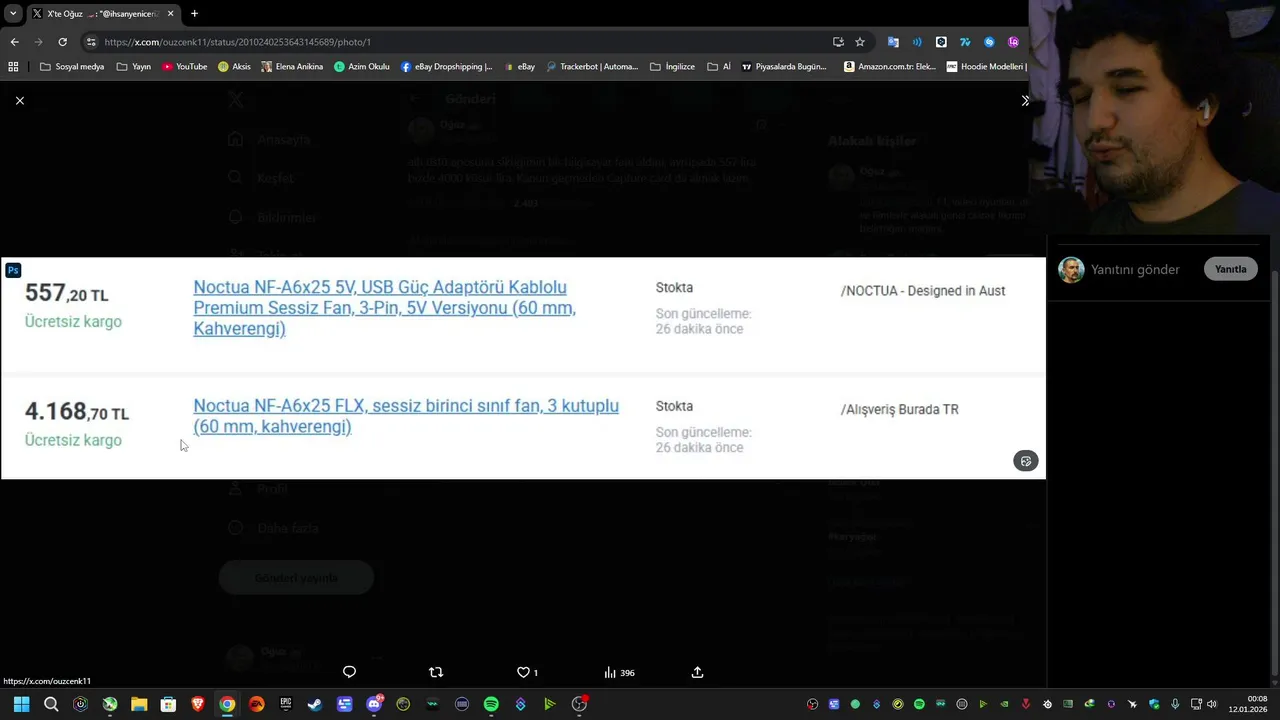Open Spotify from taskbar
This screenshot has height=720, width=1280.
tap(491, 704)
